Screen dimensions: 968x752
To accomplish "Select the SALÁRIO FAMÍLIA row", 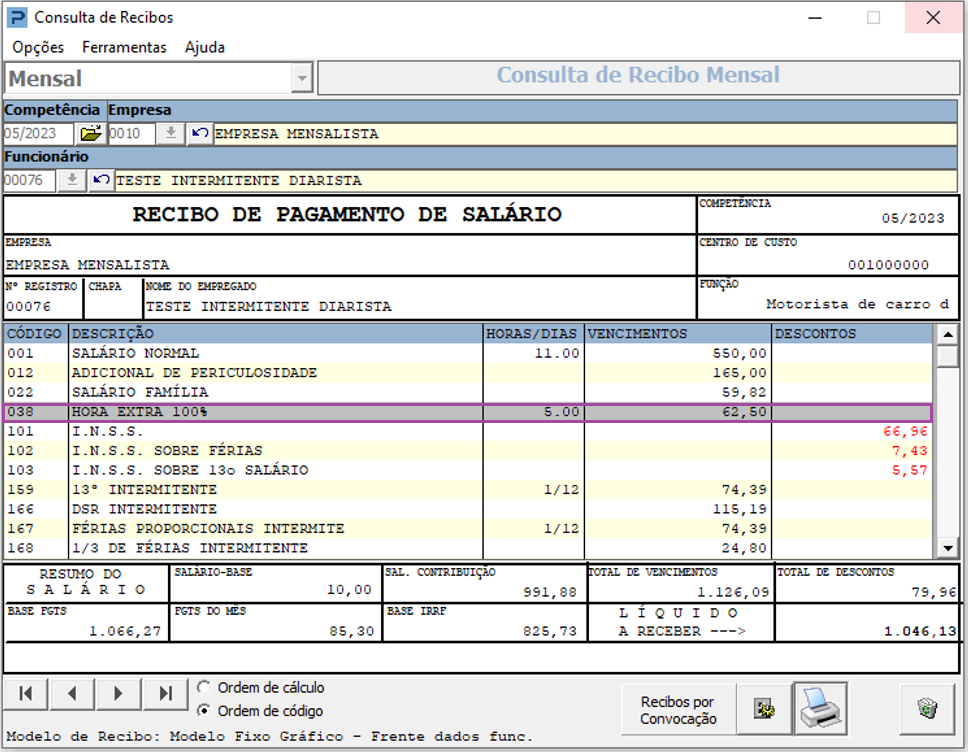I will (468, 392).
